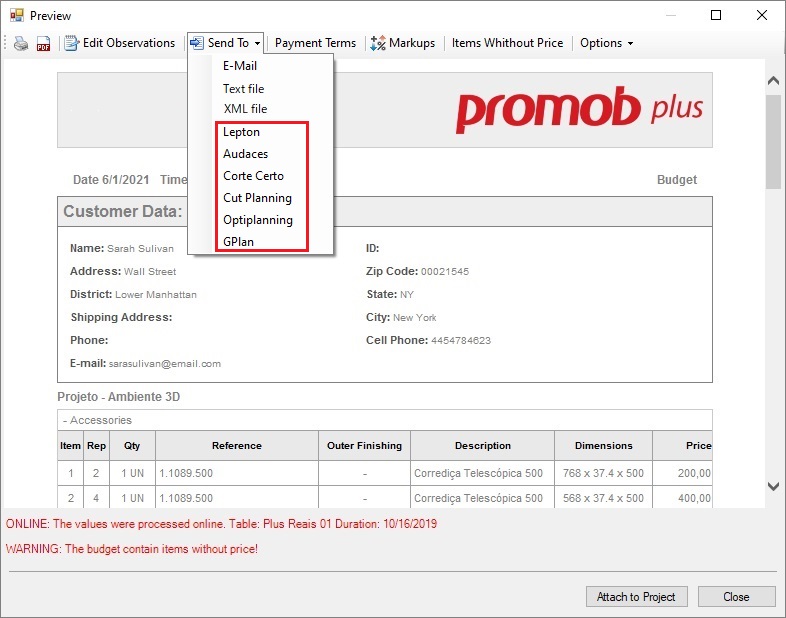This screenshot has height=618, width=786.
Task: Send budget to Lepton
Action: [241, 132]
